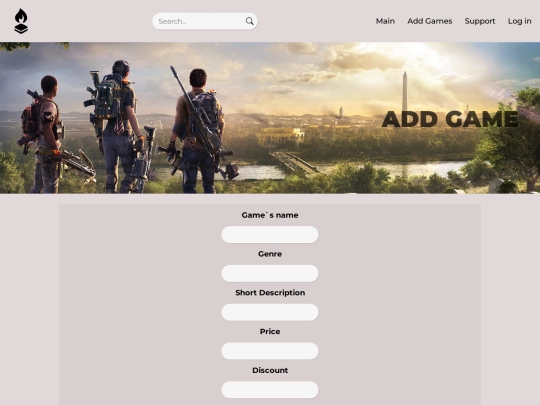The height and width of the screenshot is (405, 540).
Task: Go to Add Games in navigation
Action: (x=430, y=21)
